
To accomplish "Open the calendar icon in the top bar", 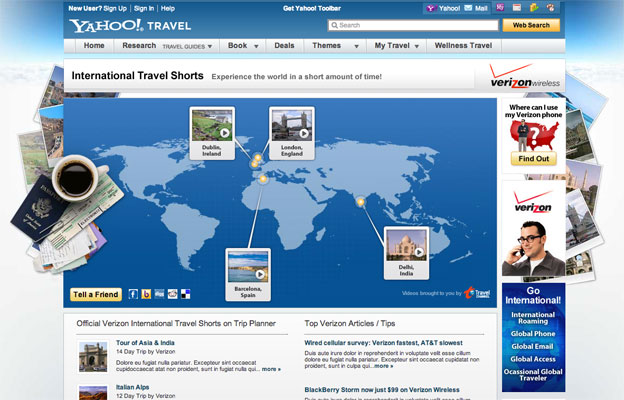I will (517, 7).
